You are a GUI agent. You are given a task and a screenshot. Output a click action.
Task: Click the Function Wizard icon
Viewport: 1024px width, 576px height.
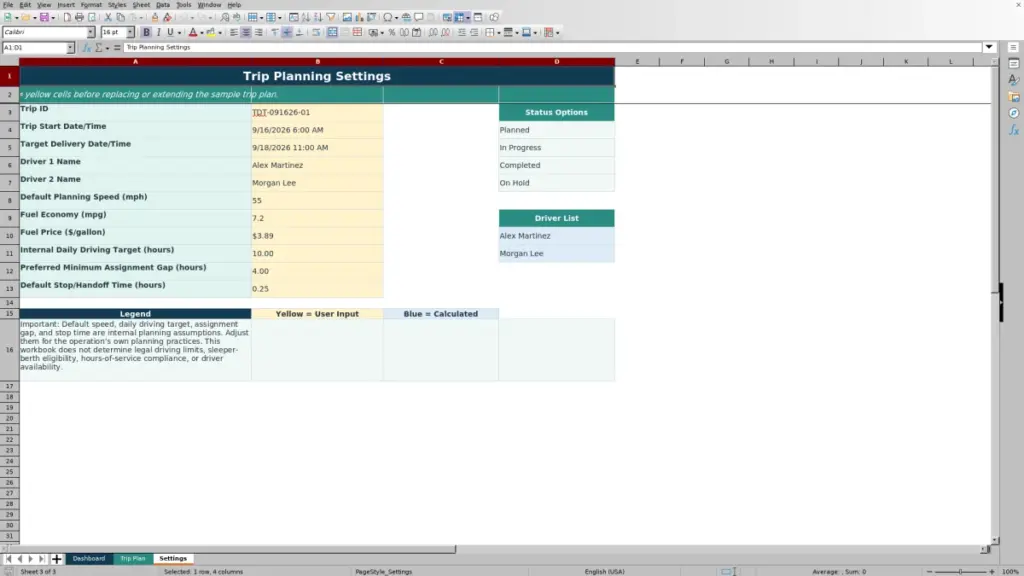tap(87, 48)
